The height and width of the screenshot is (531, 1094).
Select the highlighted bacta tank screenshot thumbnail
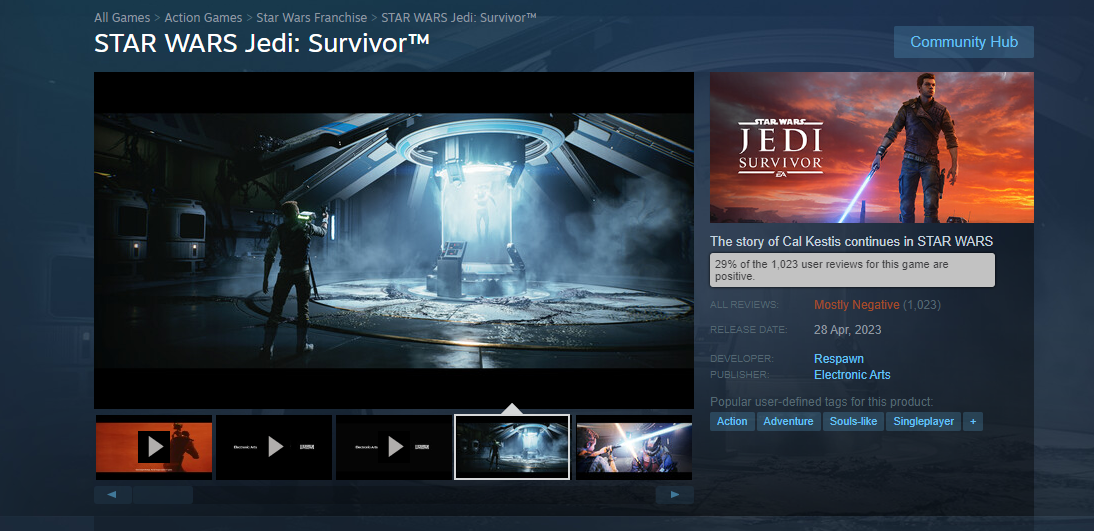click(x=512, y=447)
